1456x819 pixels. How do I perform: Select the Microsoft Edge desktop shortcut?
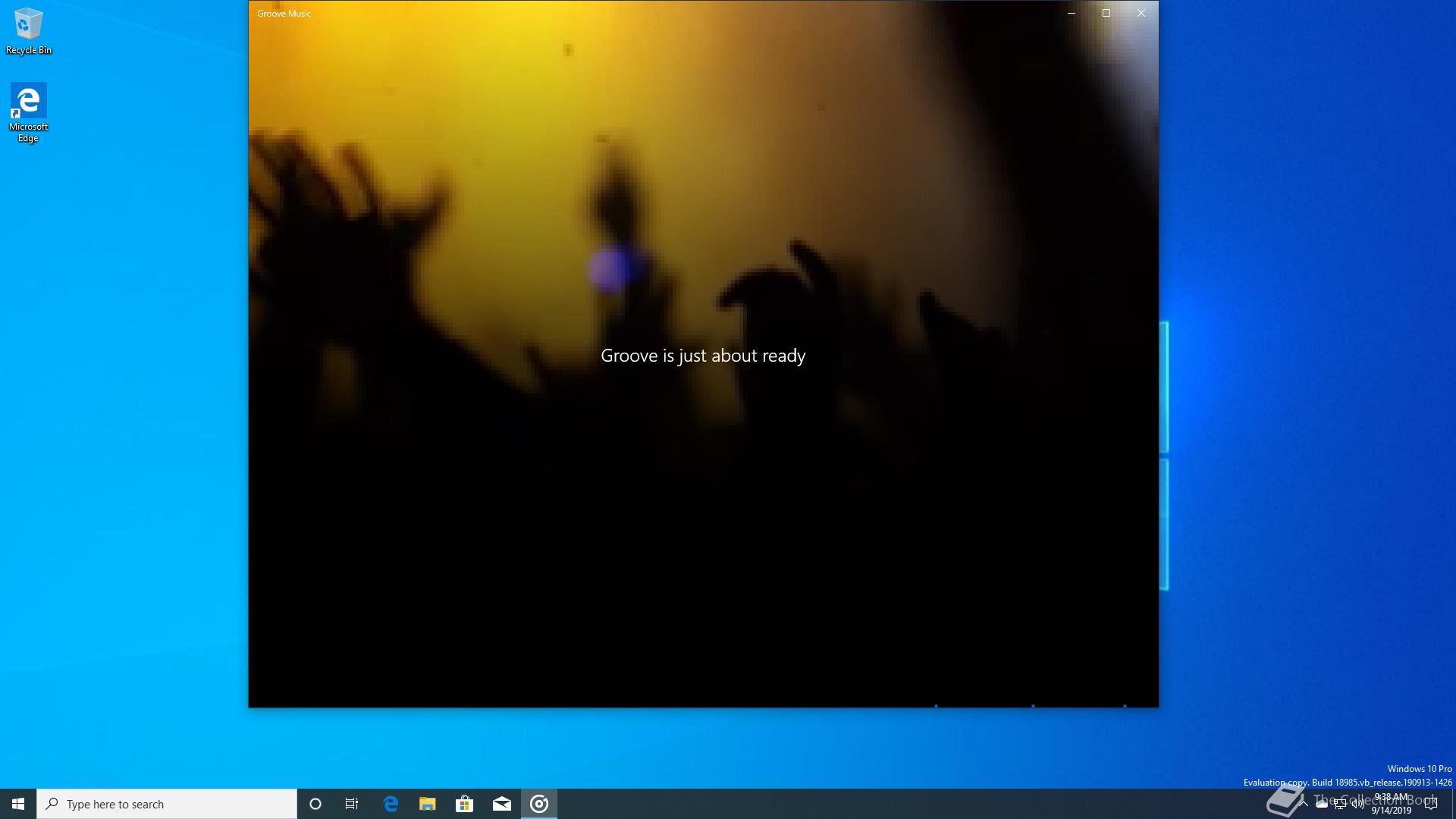(x=29, y=112)
